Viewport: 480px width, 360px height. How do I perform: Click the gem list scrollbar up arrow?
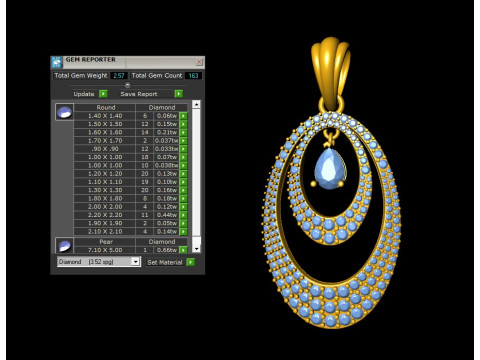point(196,104)
